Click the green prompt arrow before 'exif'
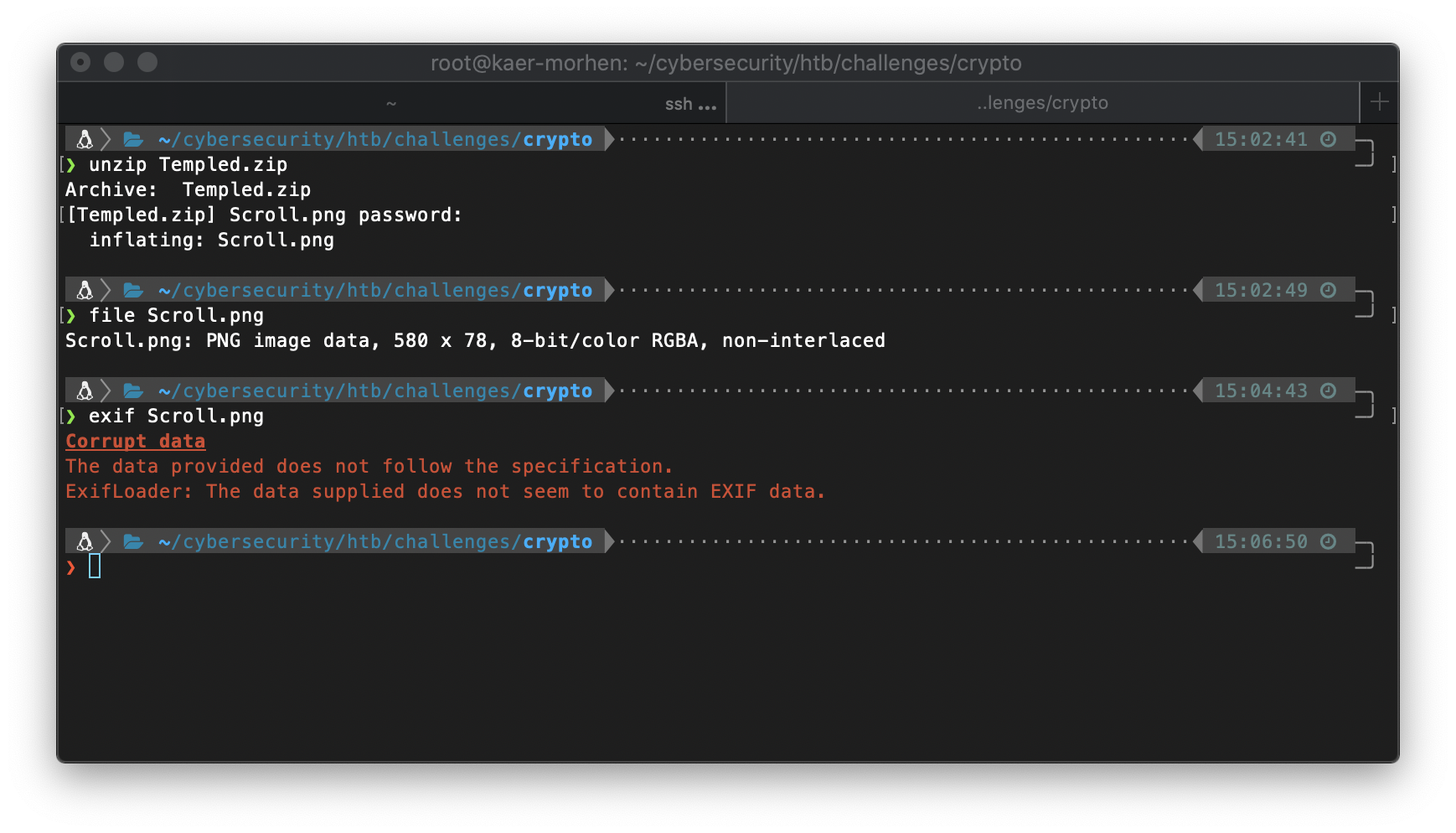 [x=71, y=416]
